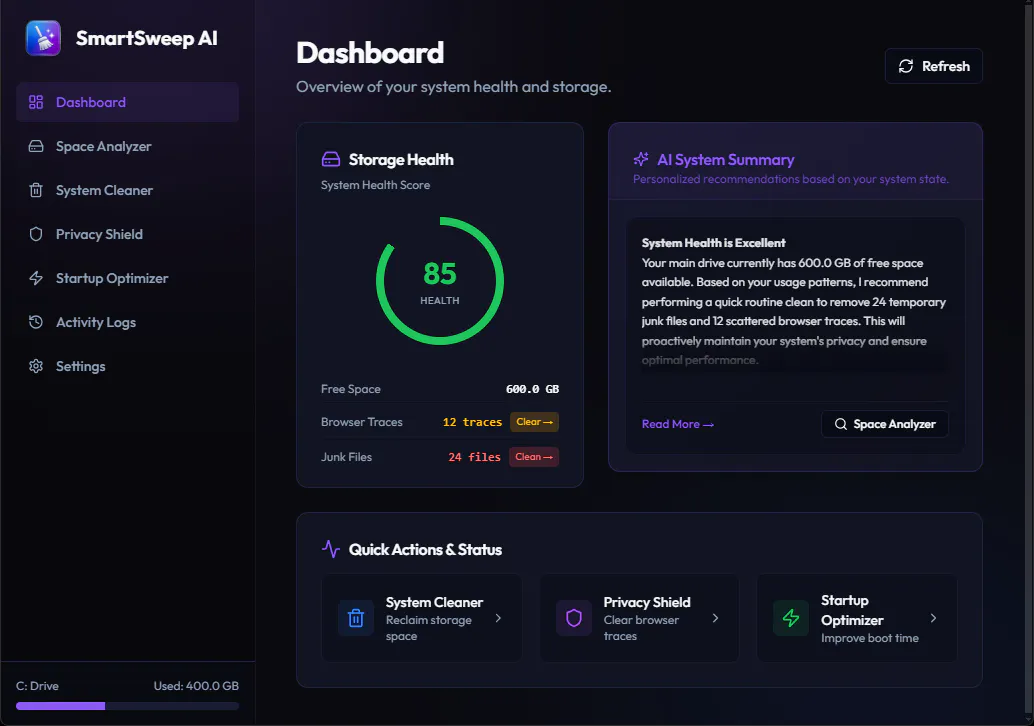The width and height of the screenshot is (1034, 726).
Task: Expand chevron on Startup Optimizer card
Action: pos(933,618)
